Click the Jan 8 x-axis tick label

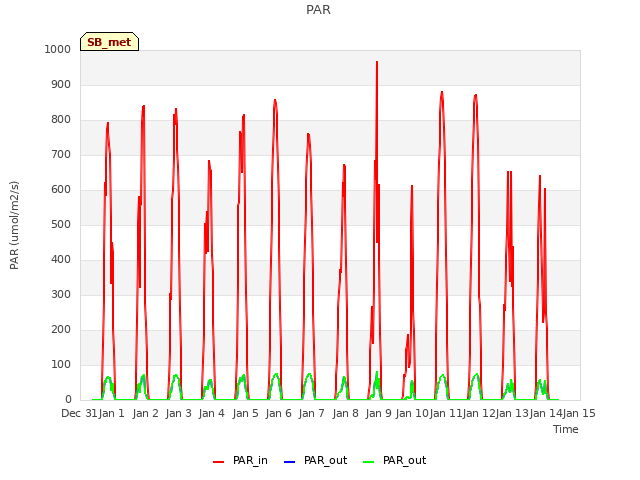345,413
